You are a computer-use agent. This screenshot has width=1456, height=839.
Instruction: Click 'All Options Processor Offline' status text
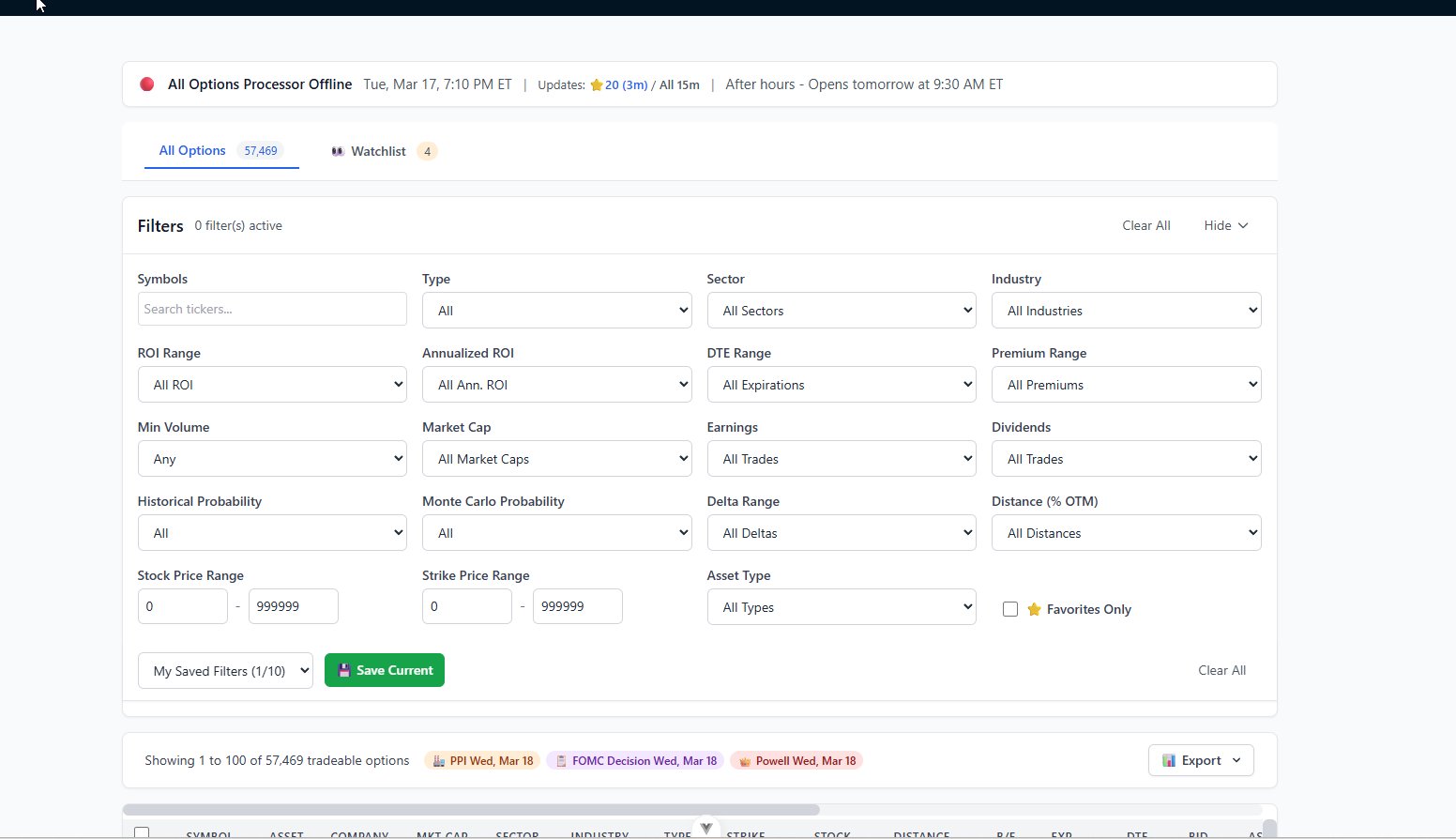pos(260,84)
